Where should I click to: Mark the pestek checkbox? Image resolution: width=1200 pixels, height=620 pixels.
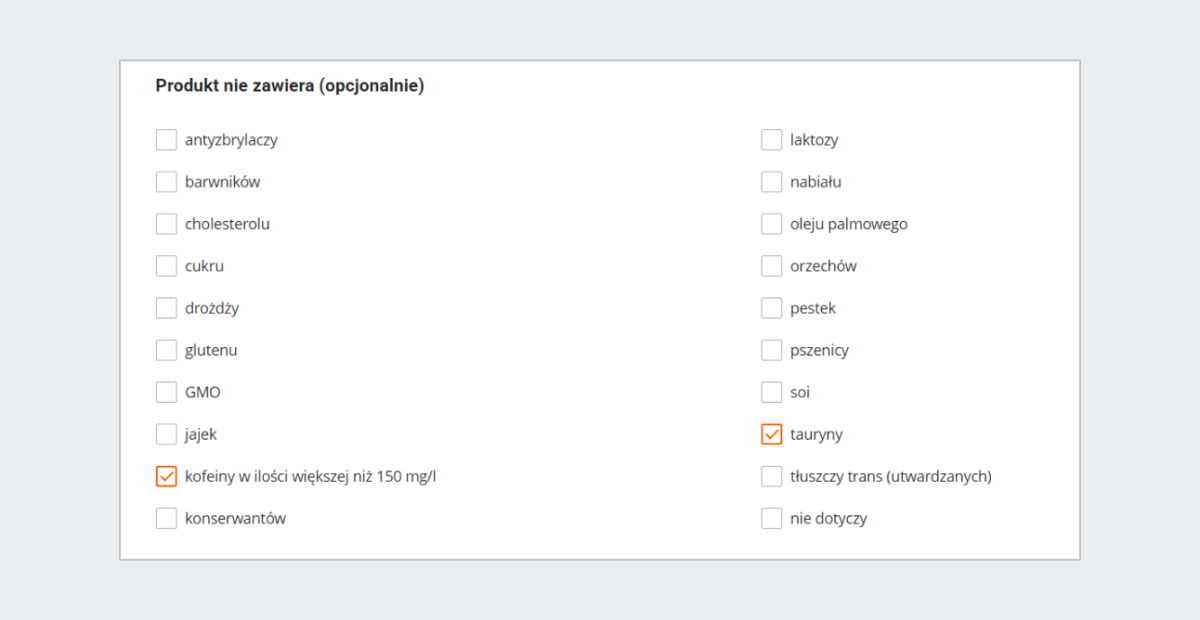(x=771, y=308)
